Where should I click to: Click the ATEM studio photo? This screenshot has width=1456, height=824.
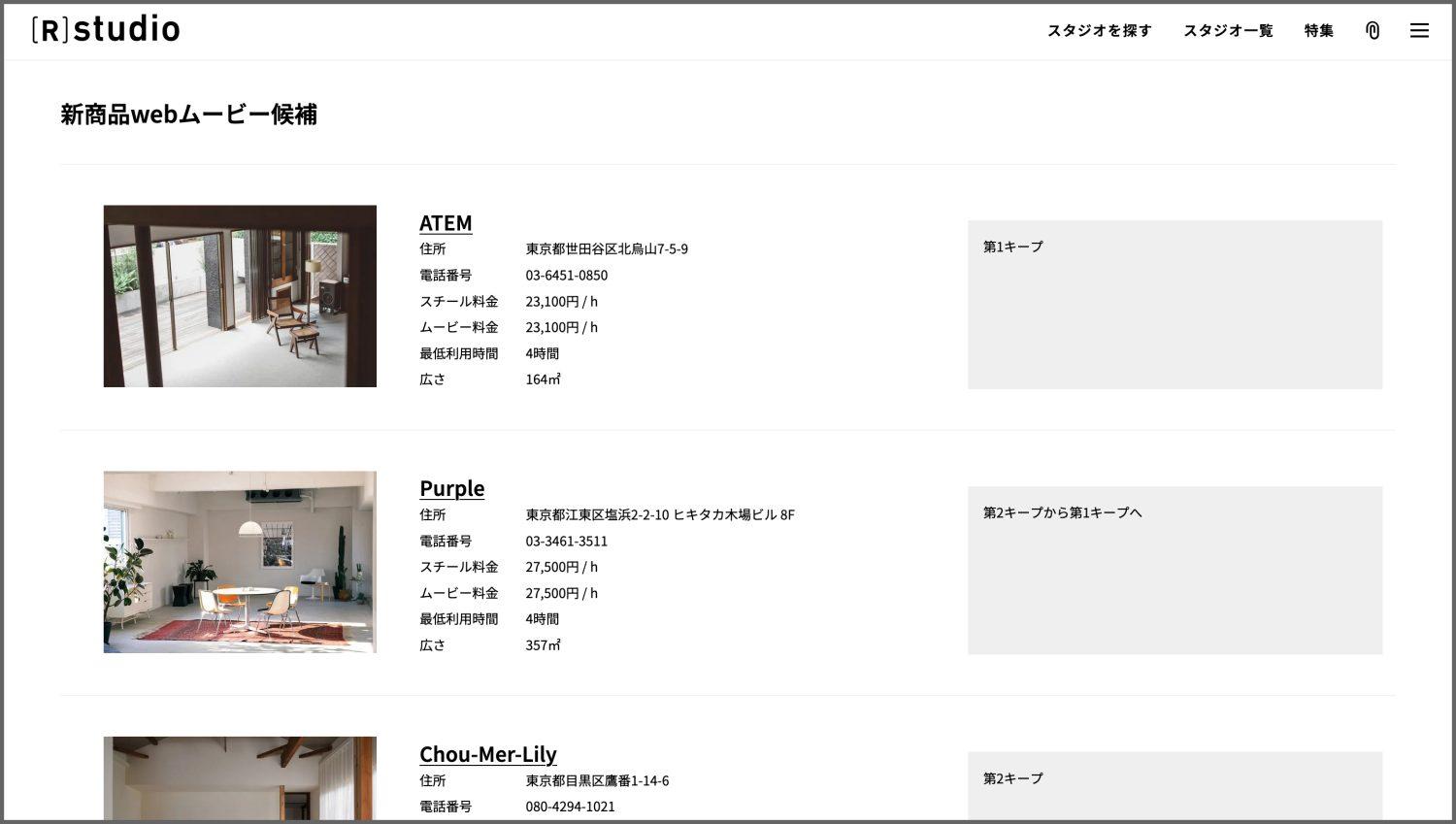(x=240, y=296)
